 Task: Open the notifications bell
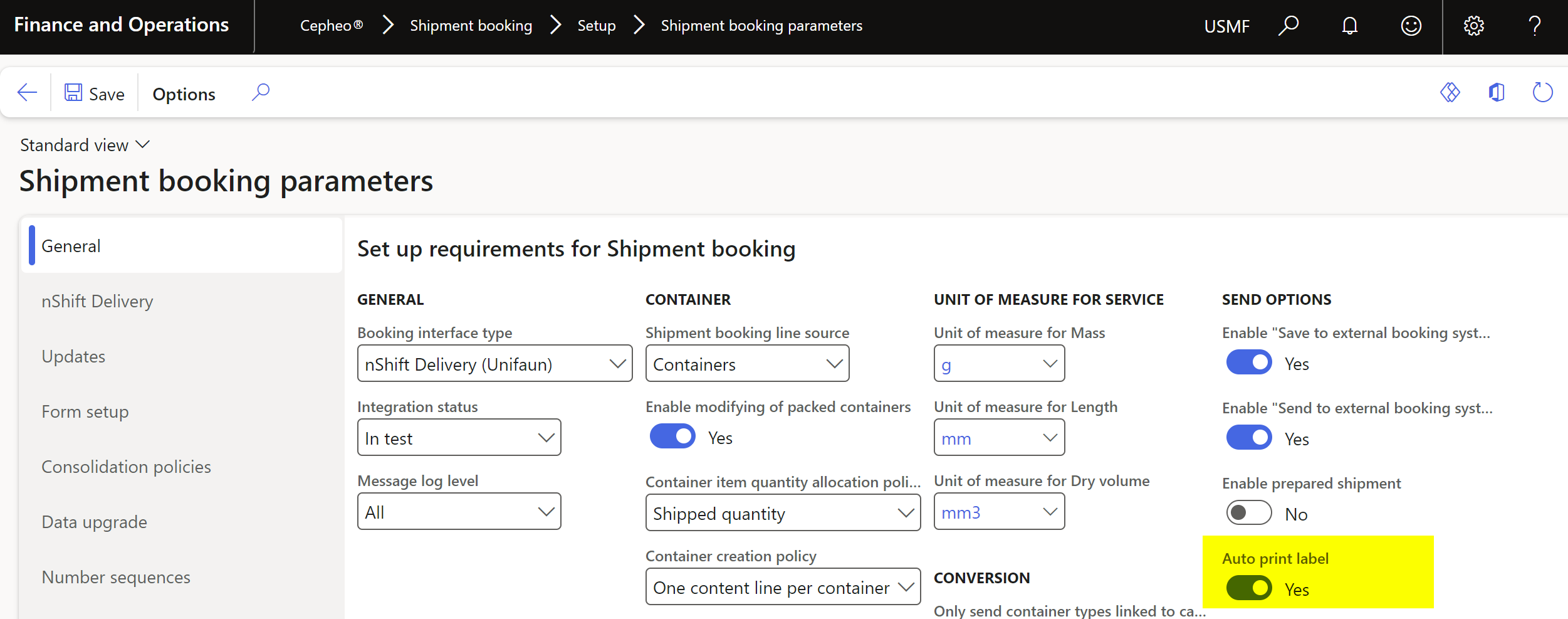(x=1350, y=26)
